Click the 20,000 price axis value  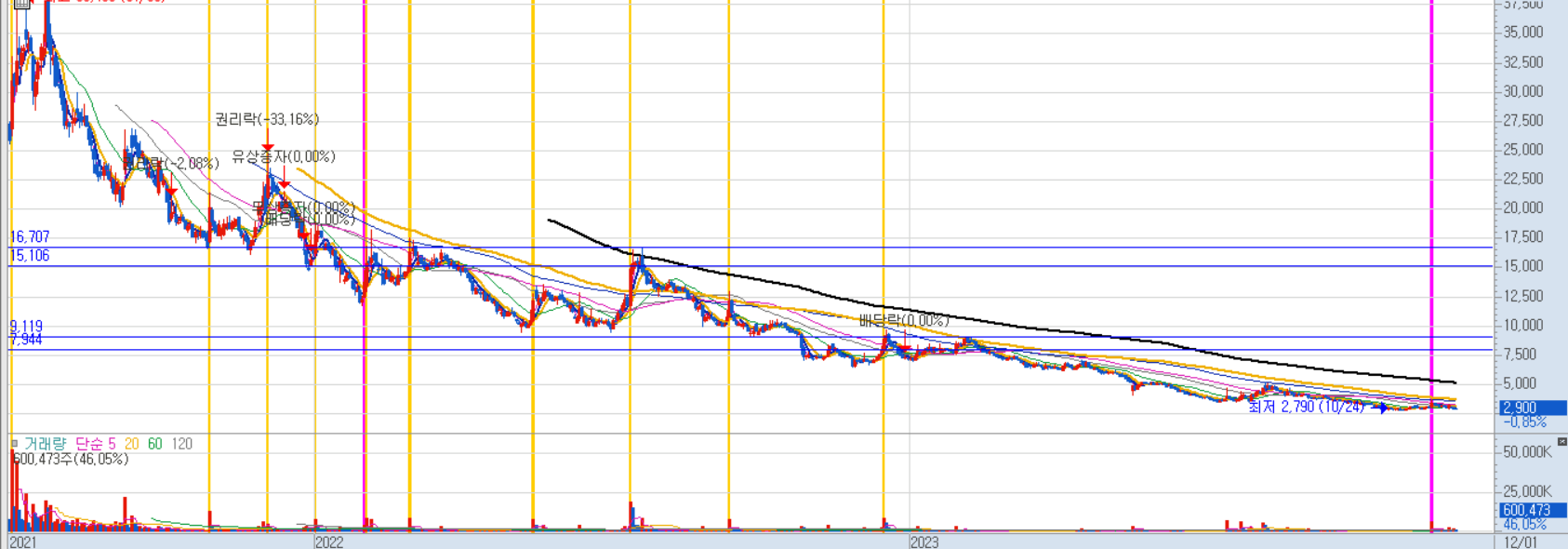1523,208
